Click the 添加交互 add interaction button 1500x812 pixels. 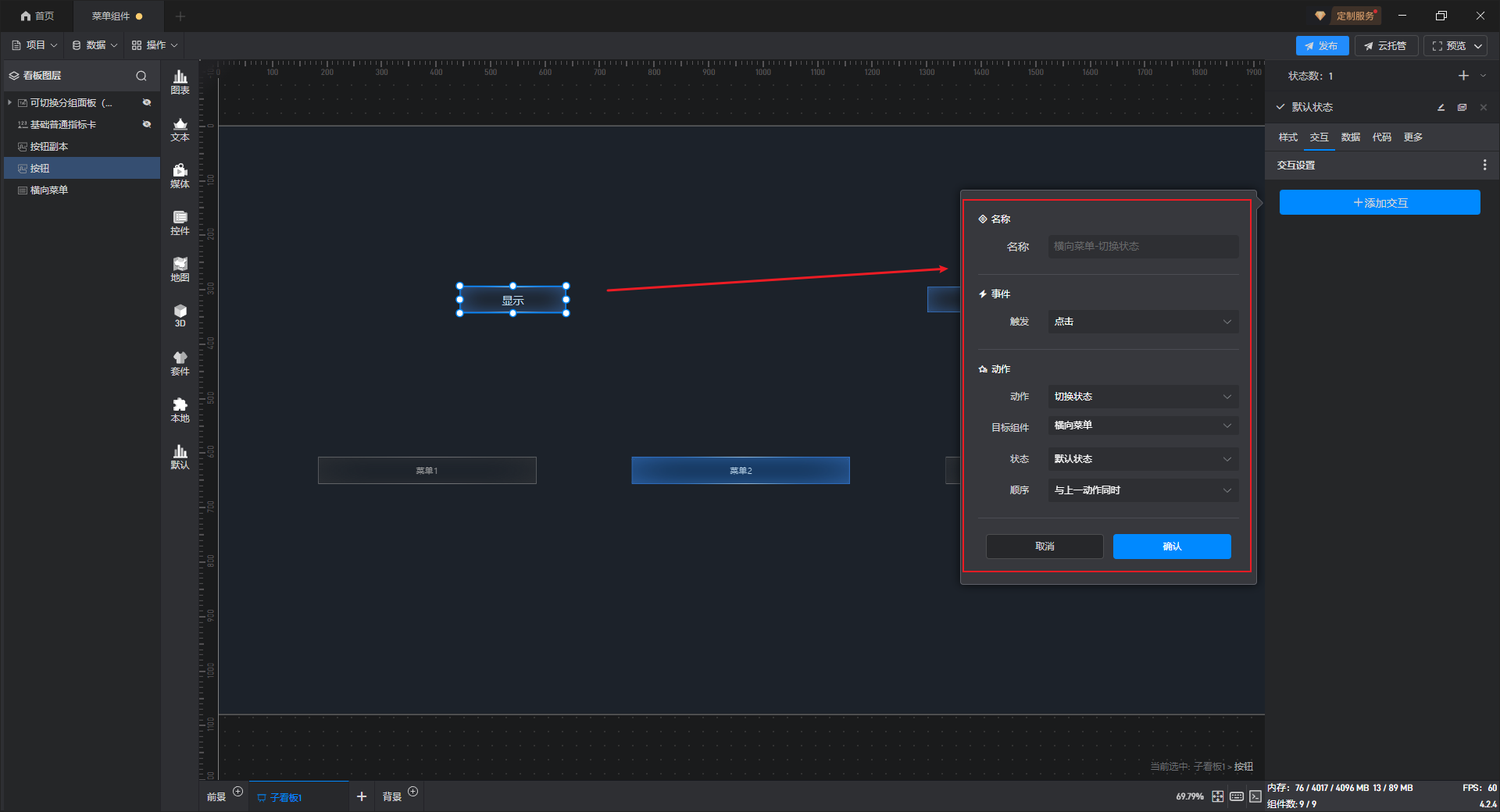coord(1379,203)
